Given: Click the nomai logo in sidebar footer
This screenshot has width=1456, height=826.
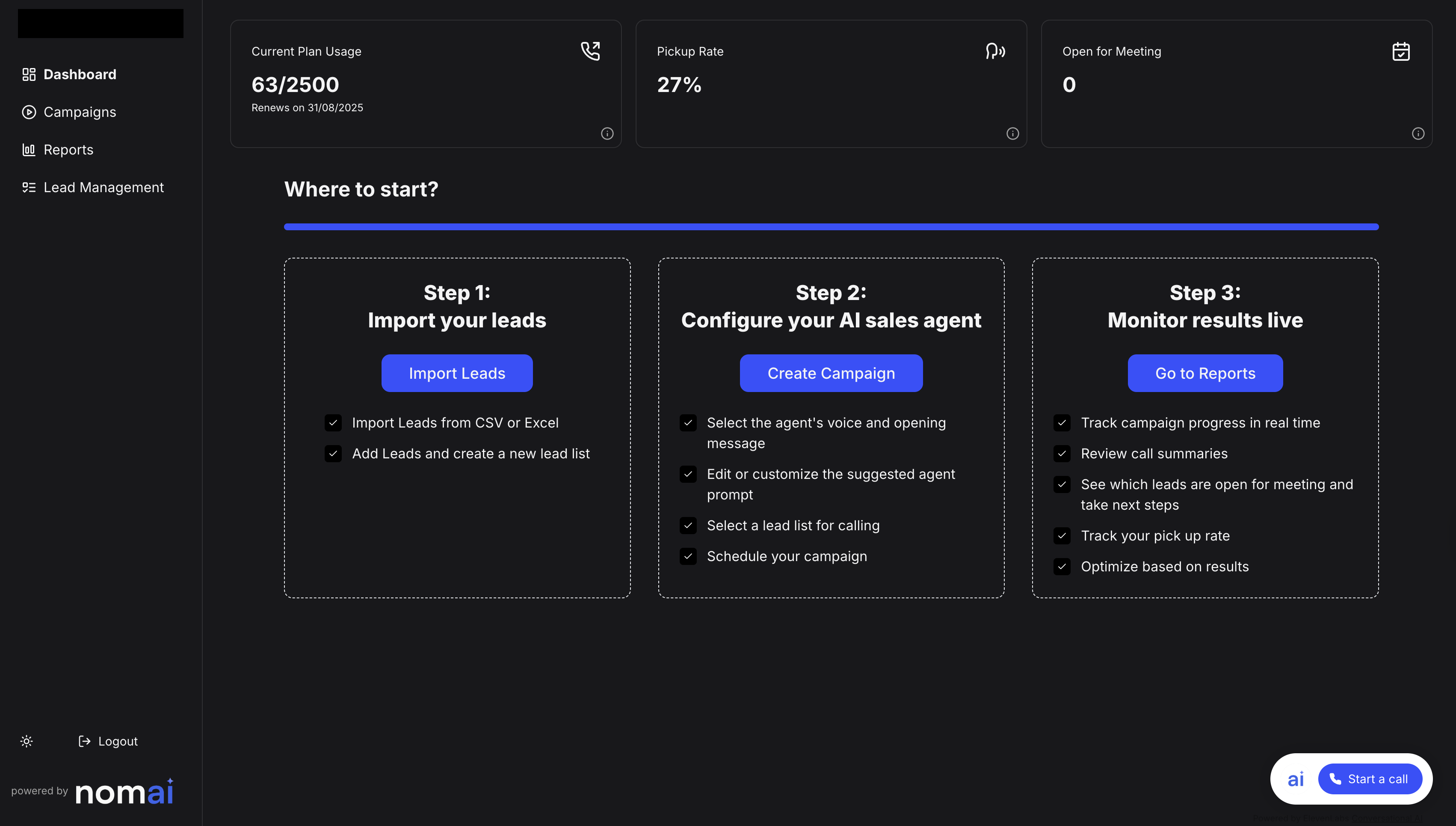Looking at the screenshot, I should (124, 791).
